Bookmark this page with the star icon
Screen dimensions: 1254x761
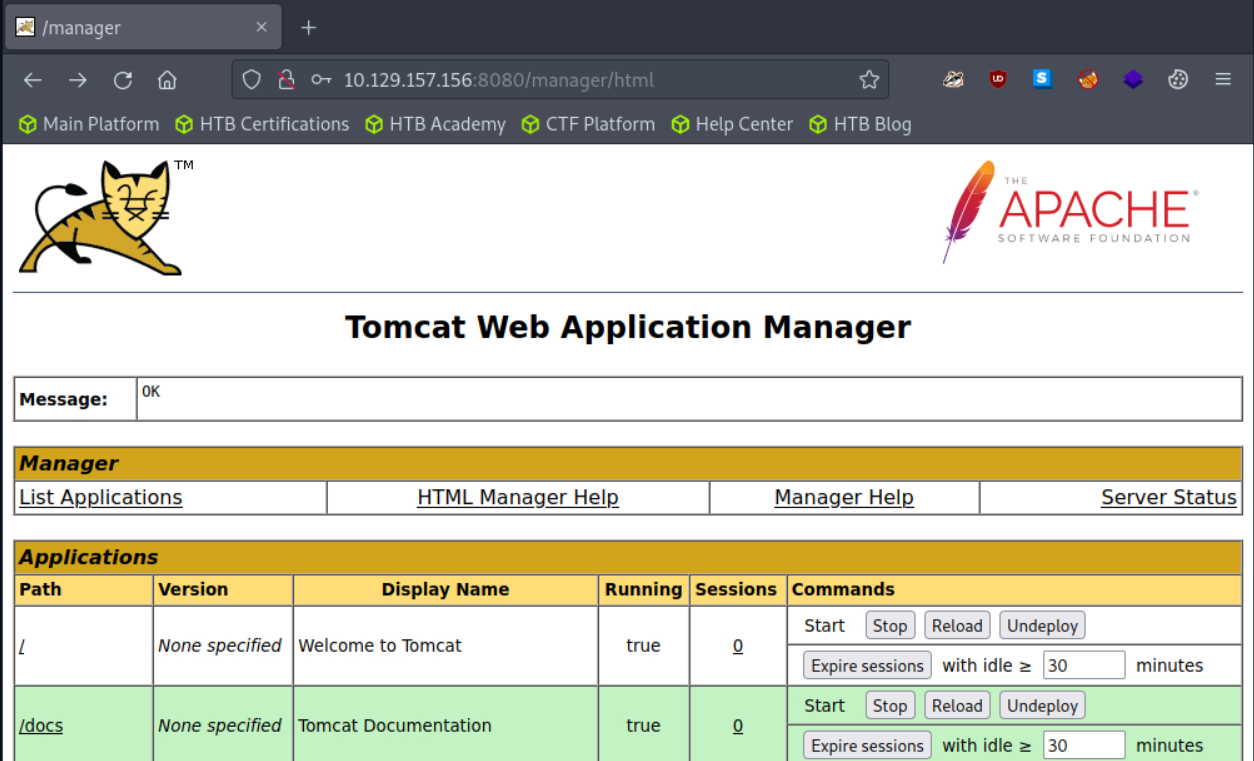tap(869, 80)
